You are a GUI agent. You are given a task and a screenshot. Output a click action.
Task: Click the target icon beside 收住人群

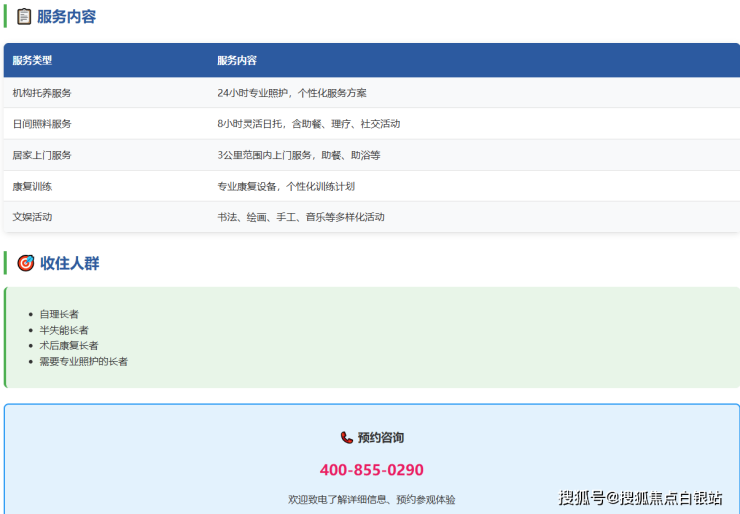26,263
